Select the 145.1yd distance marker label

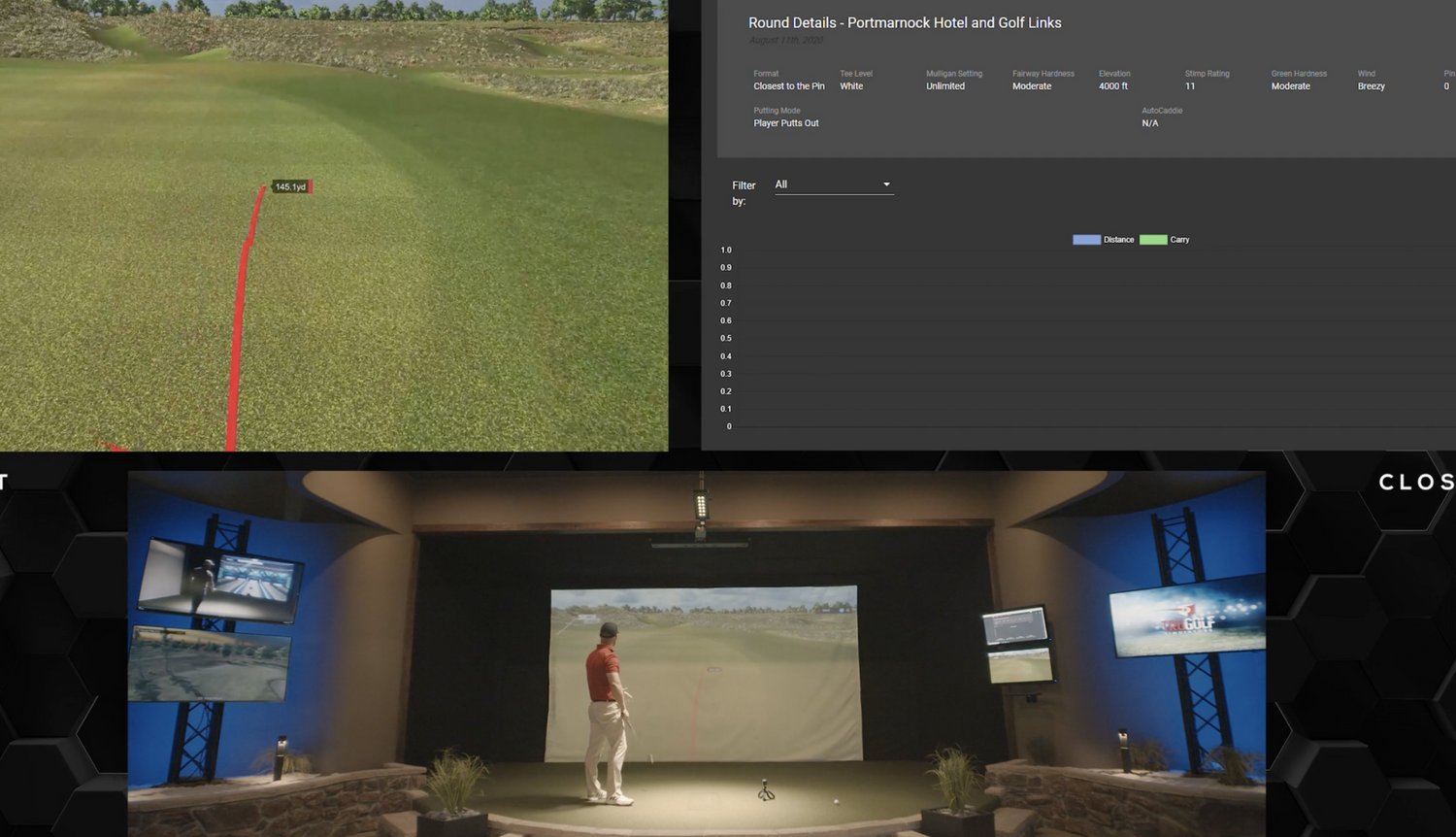[287, 185]
